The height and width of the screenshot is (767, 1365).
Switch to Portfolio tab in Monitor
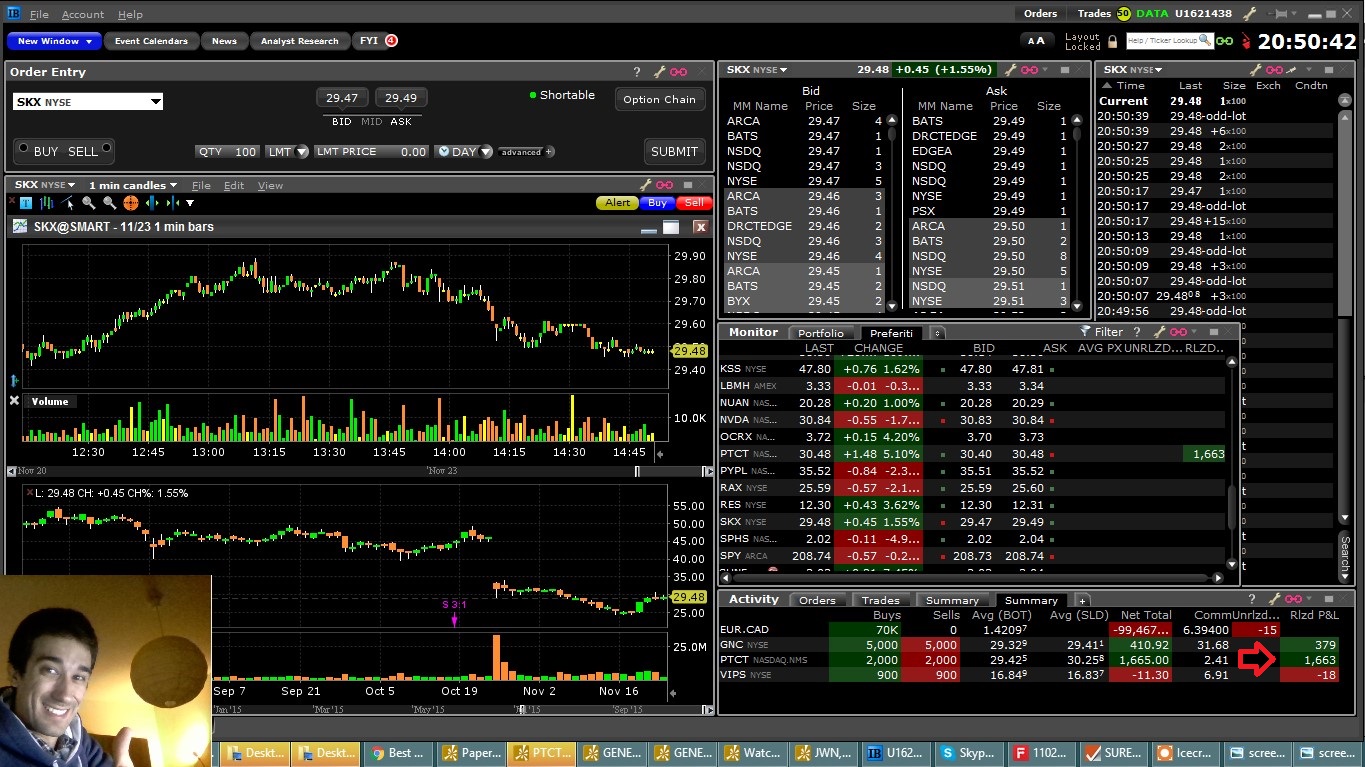(821, 333)
